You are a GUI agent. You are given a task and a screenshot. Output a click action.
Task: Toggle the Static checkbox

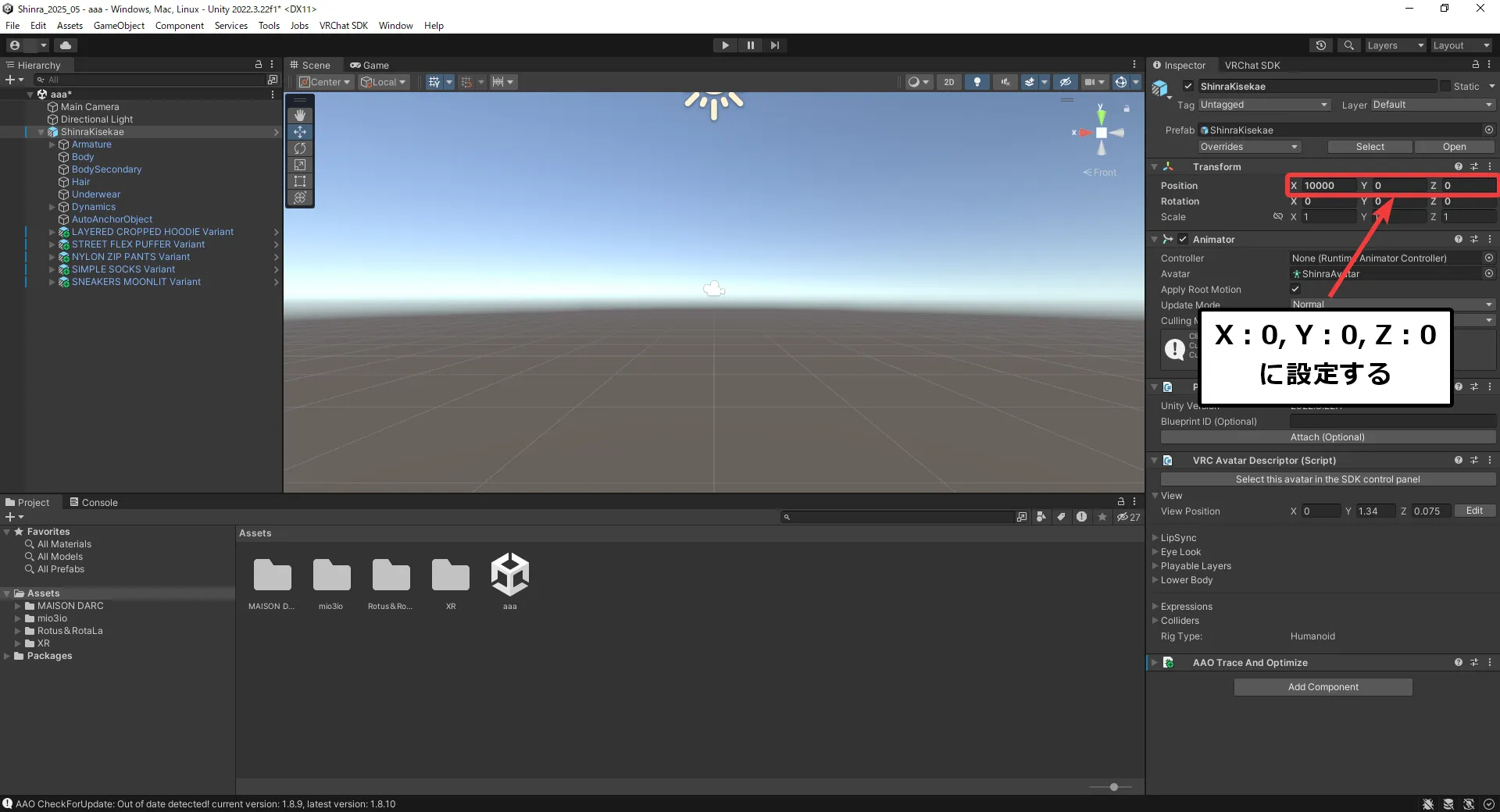[1445, 87]
